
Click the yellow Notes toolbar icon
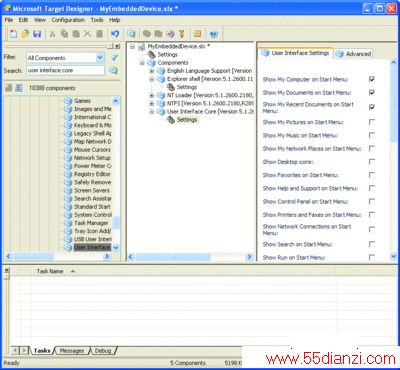click(x=198, y=34)
